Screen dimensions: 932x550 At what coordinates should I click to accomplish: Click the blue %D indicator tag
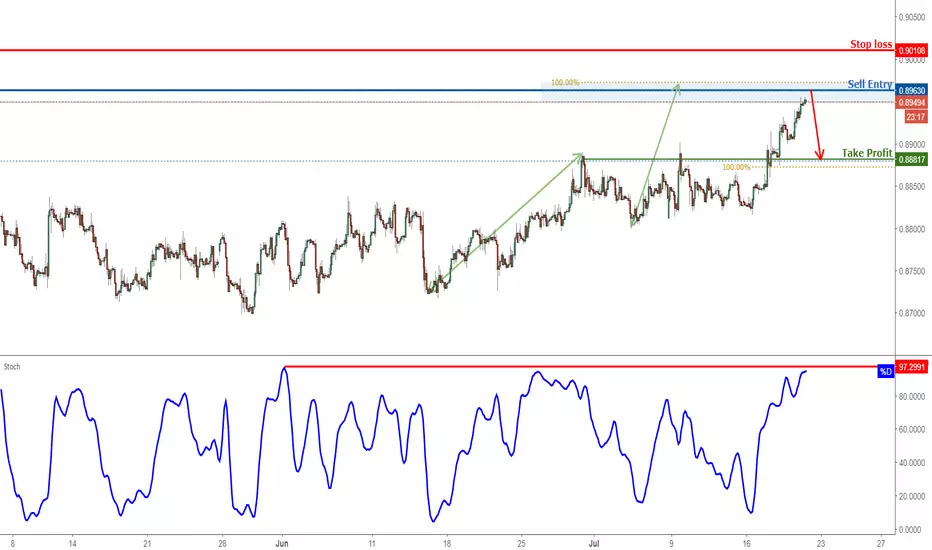pos(886,372)
